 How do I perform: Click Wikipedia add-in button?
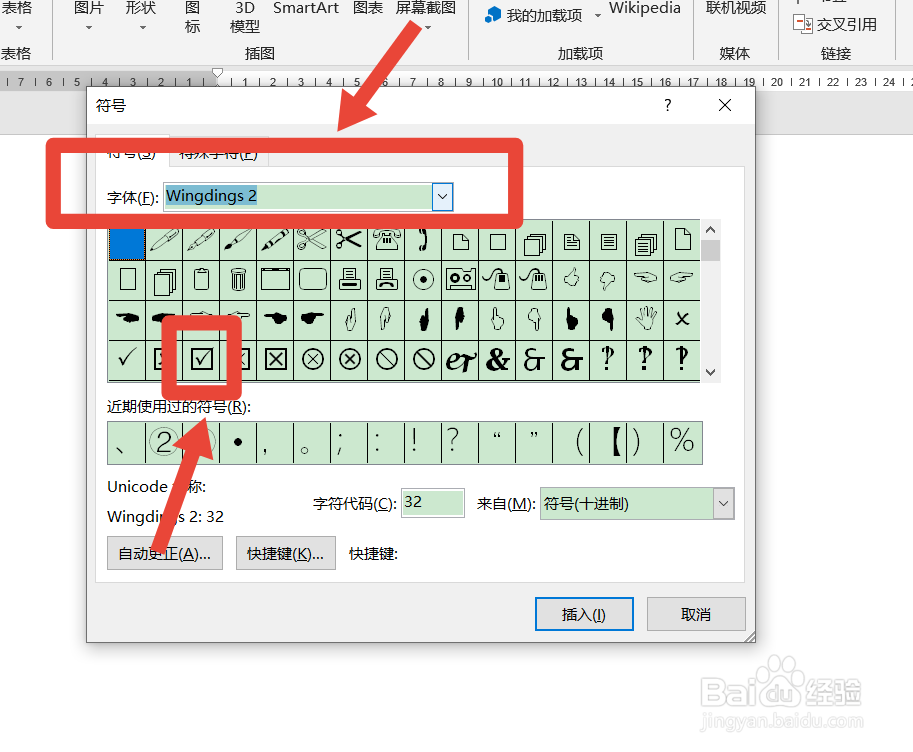pos(645,8)
